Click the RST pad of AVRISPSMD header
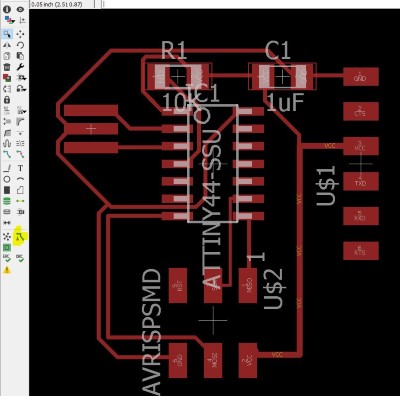The height and width of the screenshot is (396, 400). click(x=178, y=286)
